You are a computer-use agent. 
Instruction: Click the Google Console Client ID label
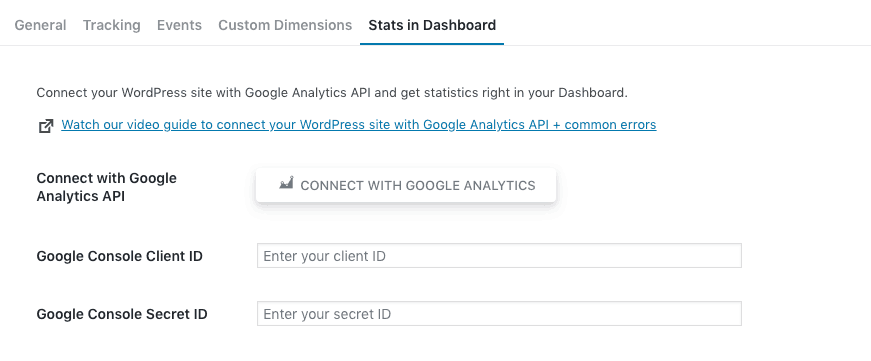tap(119, 256)
